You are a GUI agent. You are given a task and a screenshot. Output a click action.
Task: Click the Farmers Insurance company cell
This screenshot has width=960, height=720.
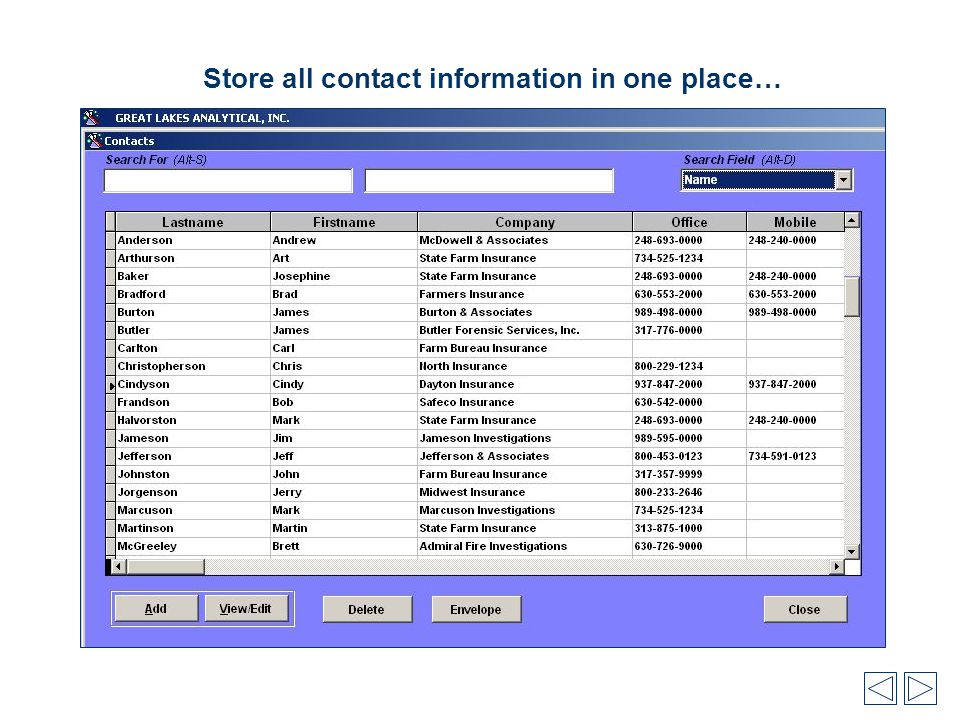[525, 294]
